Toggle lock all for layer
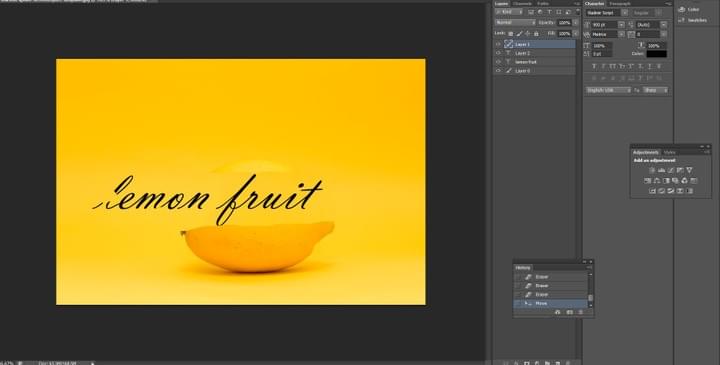Viewport: 720px width, 365px height. pyautogui.click(x=536, y=34)
